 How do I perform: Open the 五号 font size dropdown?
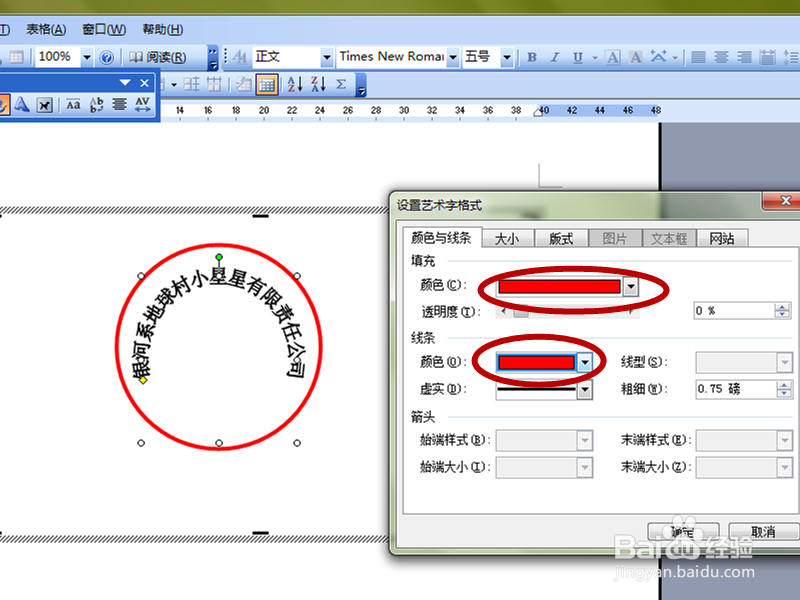pyautogui.click(x=506, y=57)
